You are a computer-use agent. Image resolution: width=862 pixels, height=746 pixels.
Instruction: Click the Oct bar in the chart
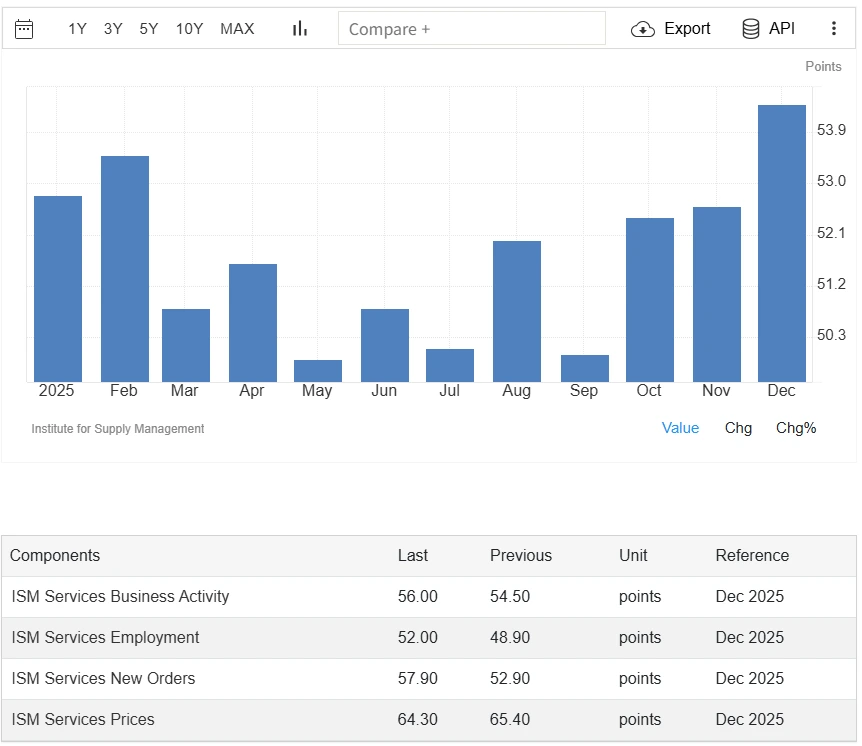pos(650,300)
